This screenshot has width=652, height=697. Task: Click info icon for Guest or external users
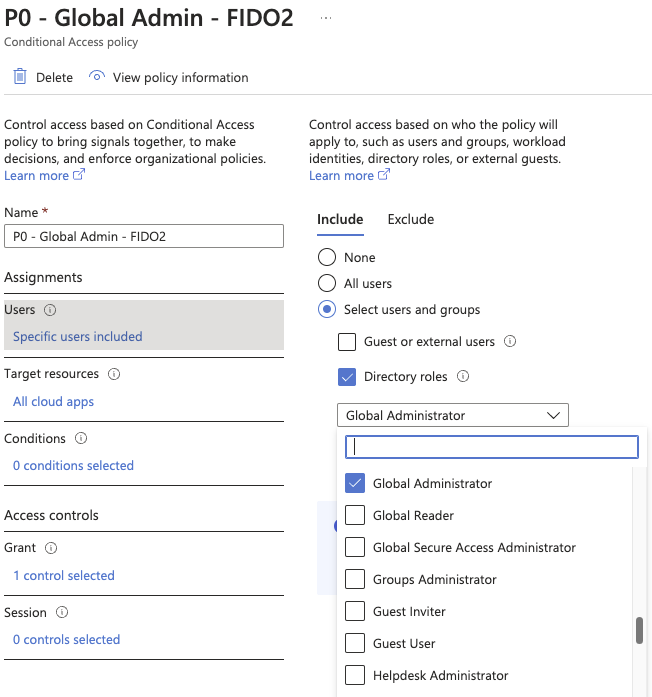(510, 341)
